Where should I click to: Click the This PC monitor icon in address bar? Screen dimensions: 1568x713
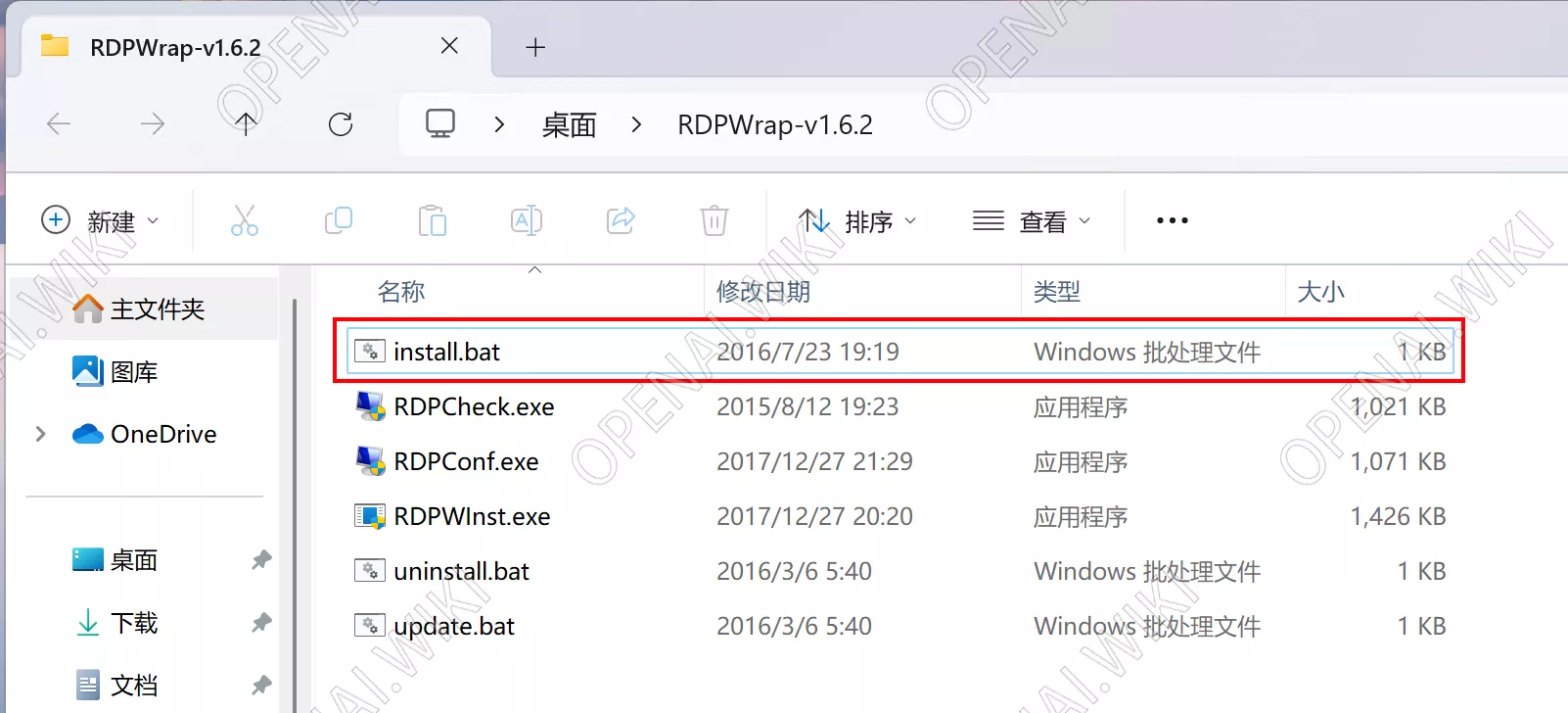(440, 123)
